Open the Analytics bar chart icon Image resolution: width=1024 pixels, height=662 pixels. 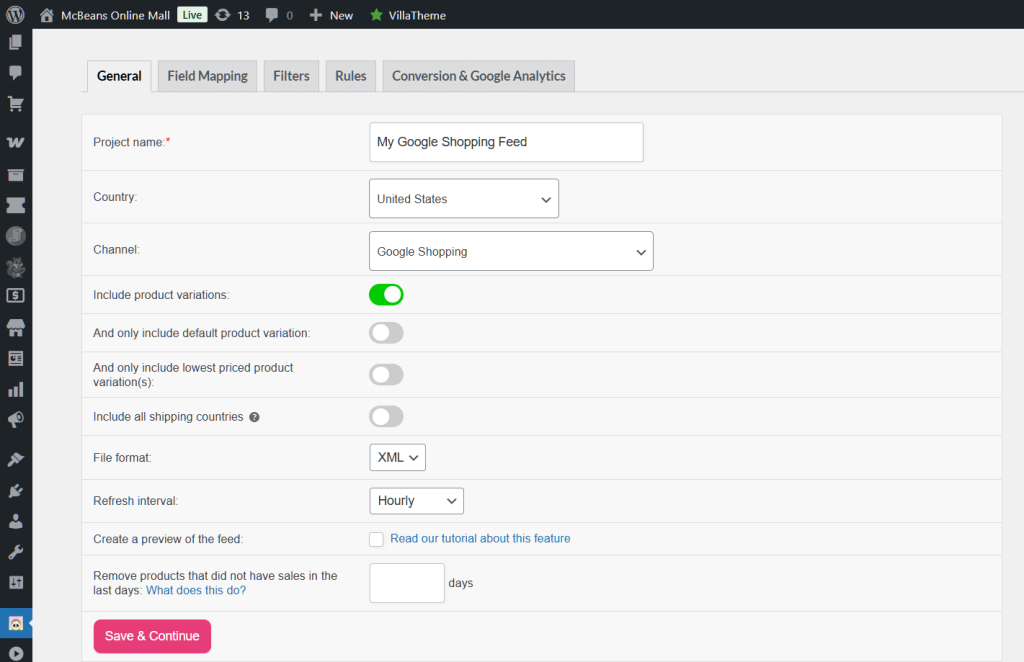point(15,389)
